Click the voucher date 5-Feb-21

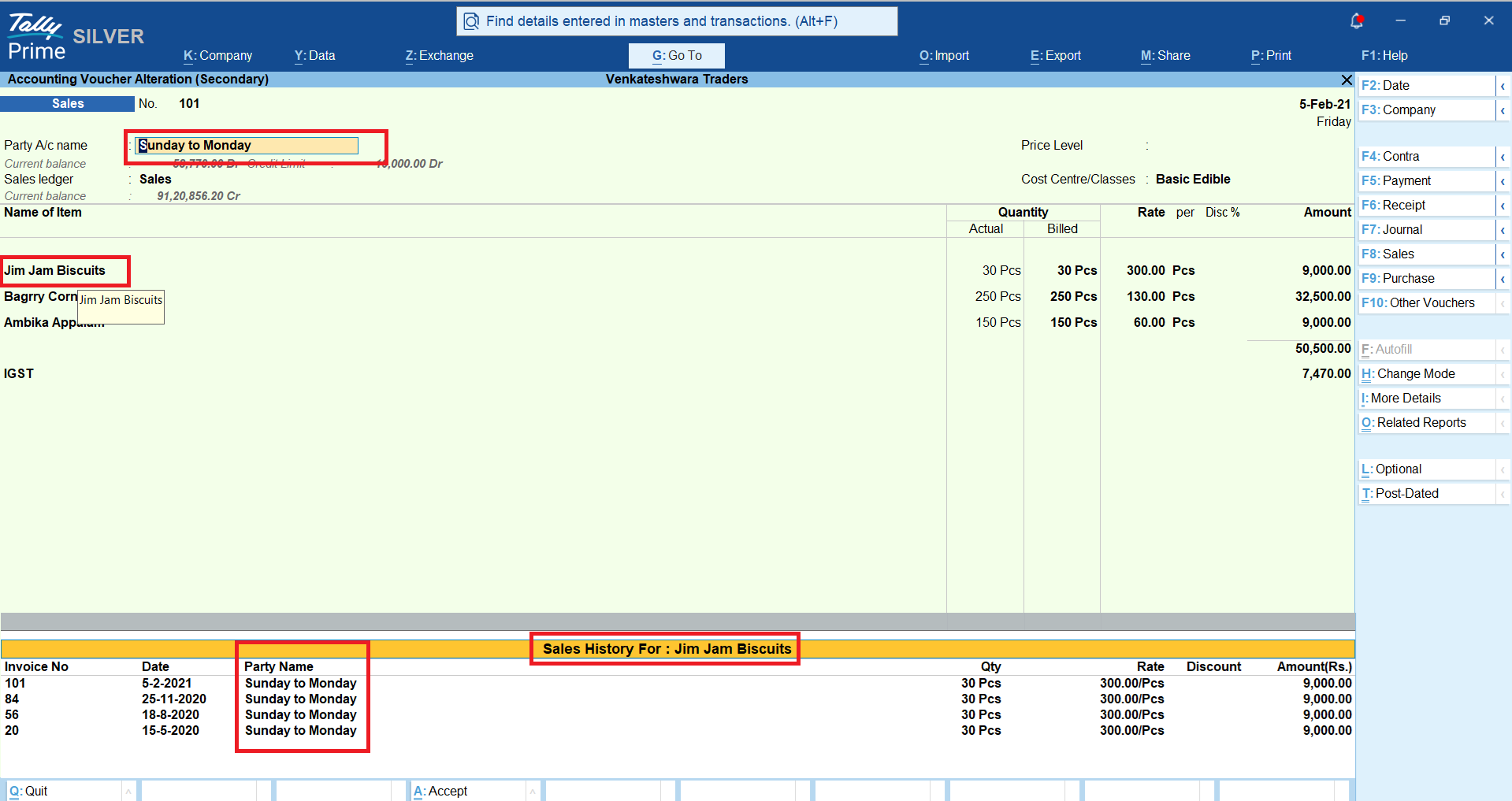(1324, 104)
